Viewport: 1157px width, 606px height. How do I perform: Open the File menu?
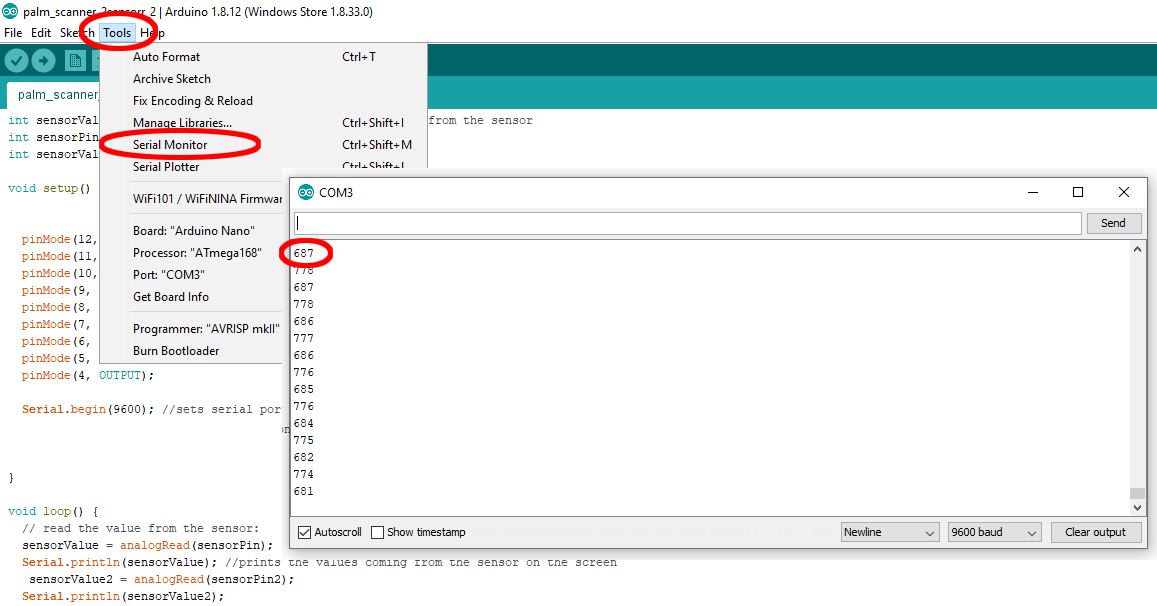coord(12,32)
